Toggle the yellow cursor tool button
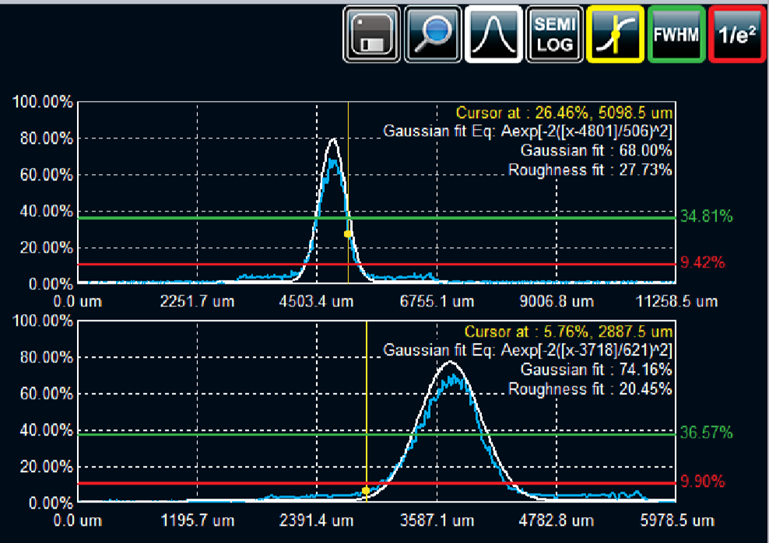Screen dimensions: 769x543 [616, 35]
